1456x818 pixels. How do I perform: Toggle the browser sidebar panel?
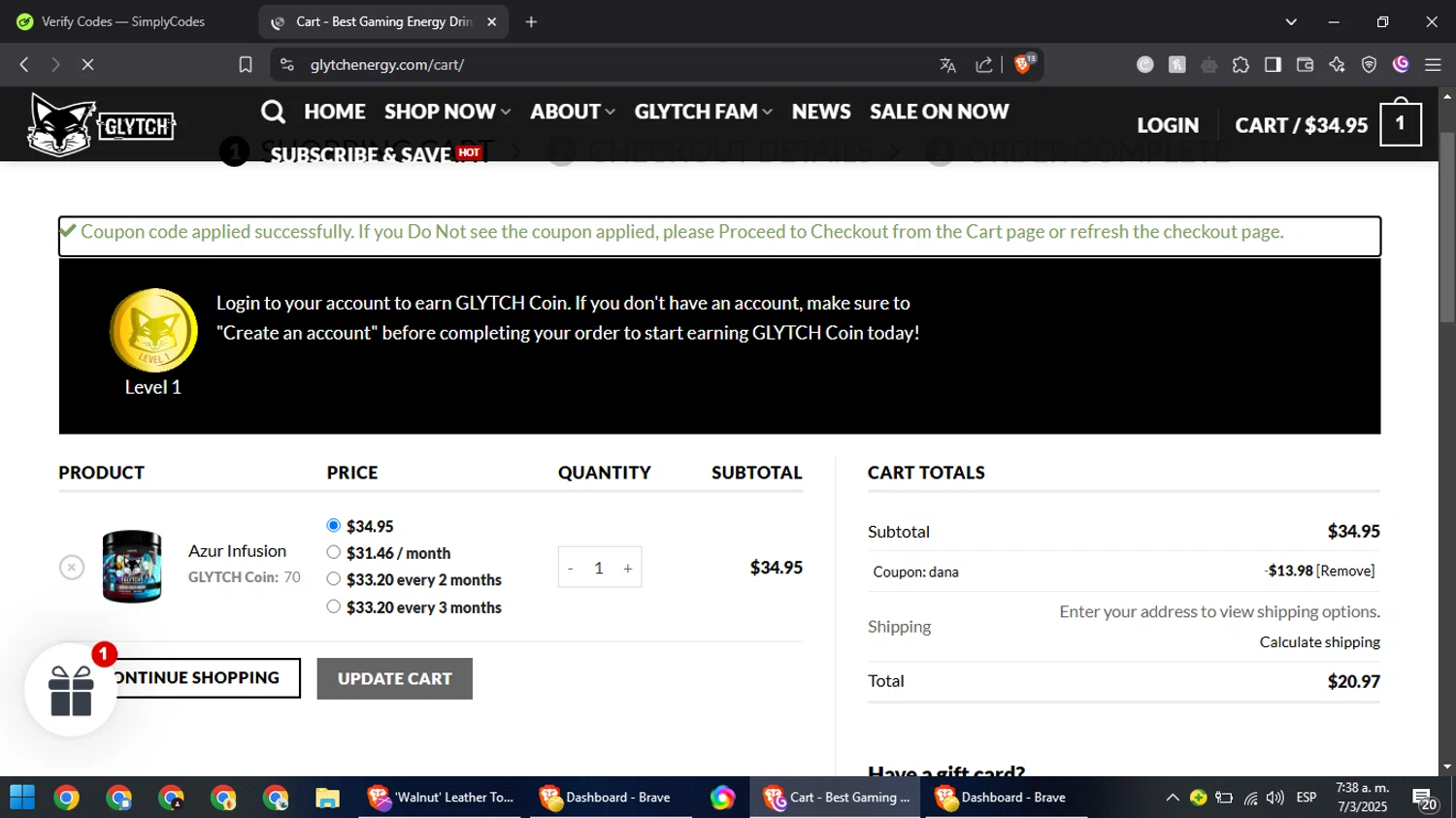(1273, 65)
